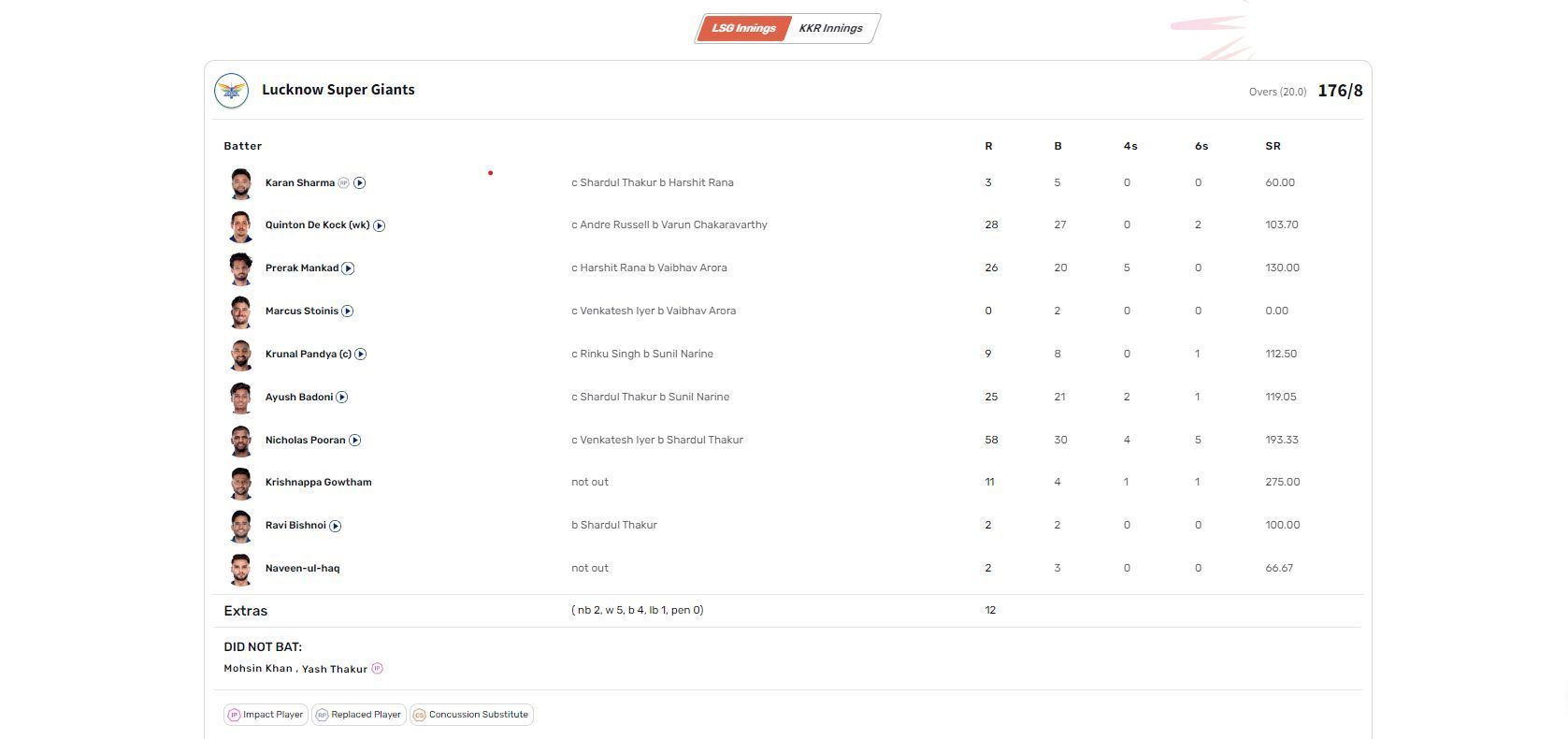Image resolution: width=1568 pixels, height=739 pixels.
Task: Select Mohsin Khan in Did Not Bat
Action: pos(258,669)
